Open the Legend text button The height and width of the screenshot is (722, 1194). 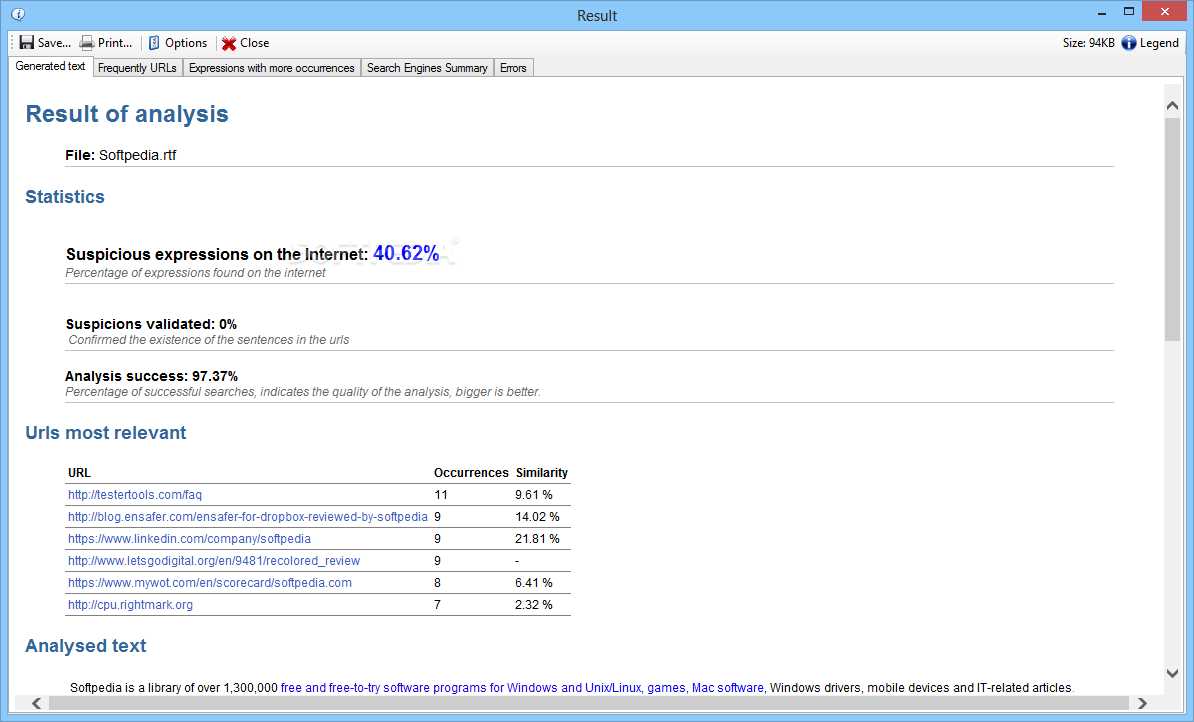tap(1159, 43)
